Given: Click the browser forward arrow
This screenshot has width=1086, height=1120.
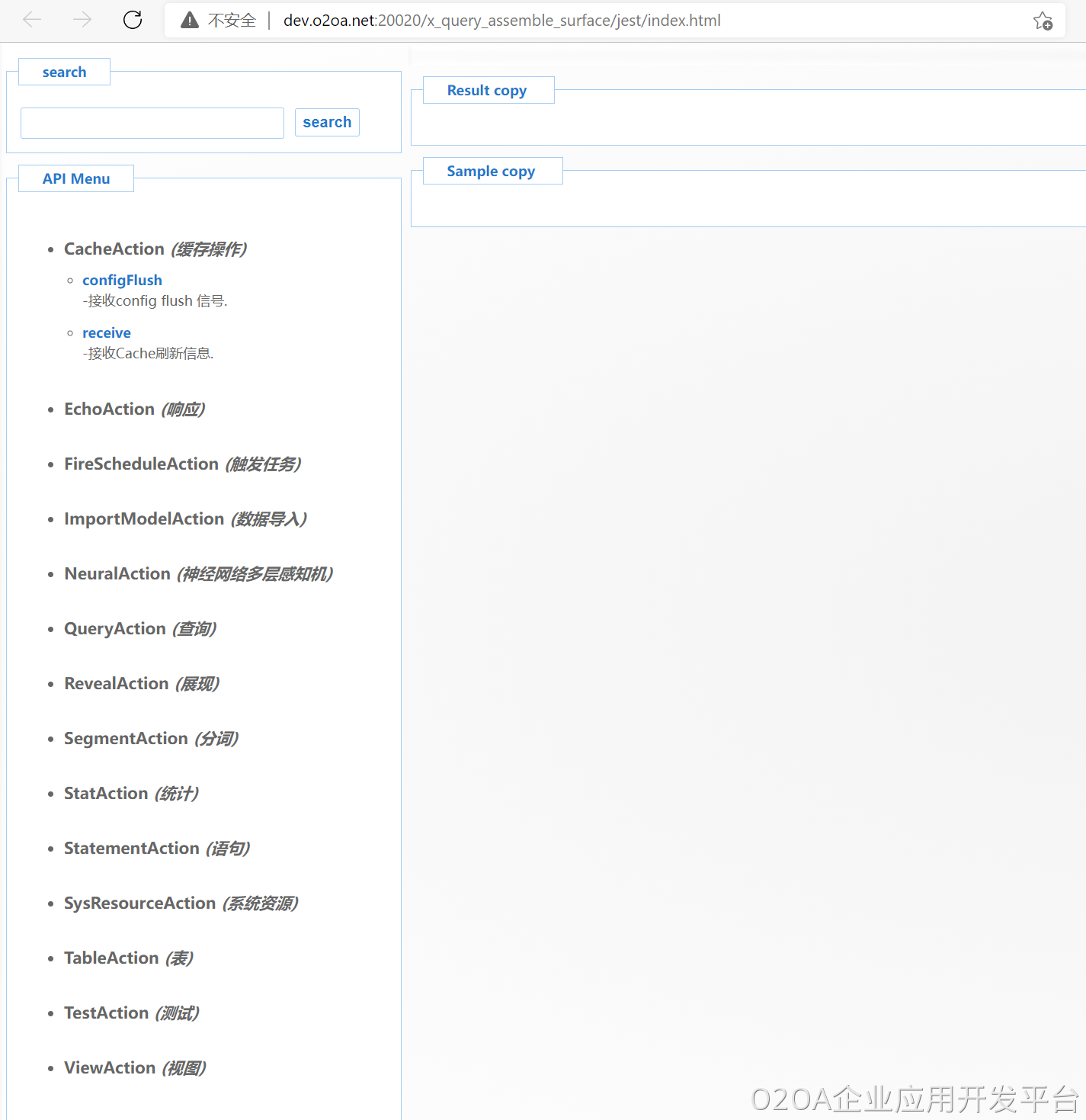Looking at the screenshot, I should [x=82, y=20].
